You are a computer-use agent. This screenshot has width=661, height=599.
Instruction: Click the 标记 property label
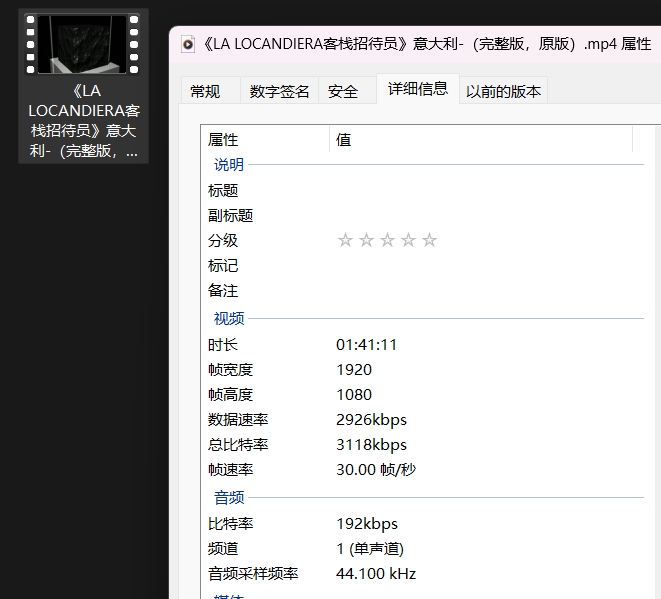(x=223, y=266)
